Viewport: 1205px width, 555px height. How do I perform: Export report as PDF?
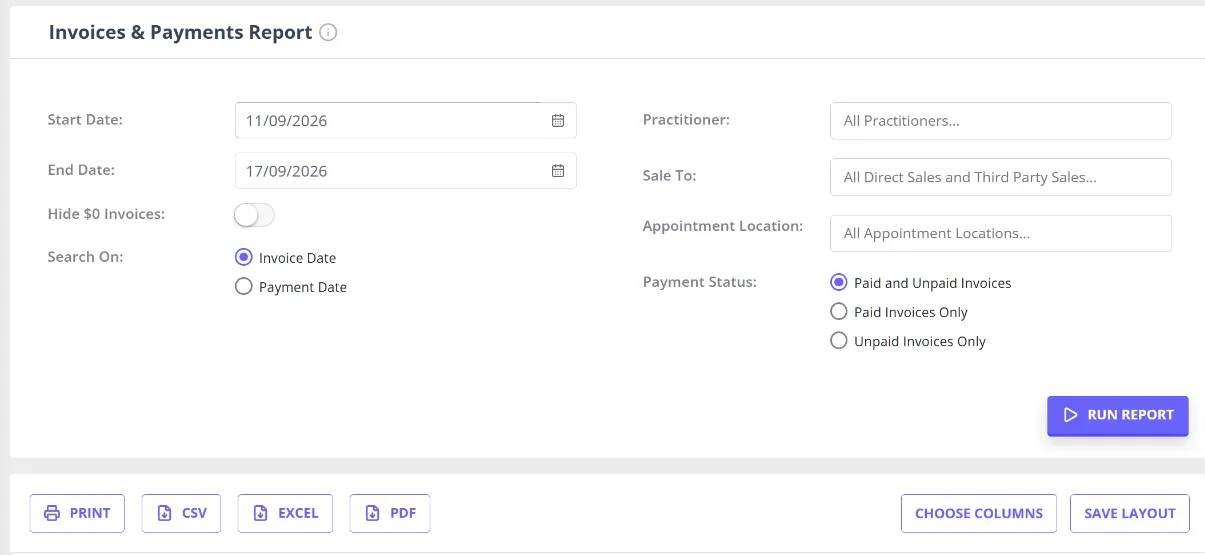coord(390,513)
